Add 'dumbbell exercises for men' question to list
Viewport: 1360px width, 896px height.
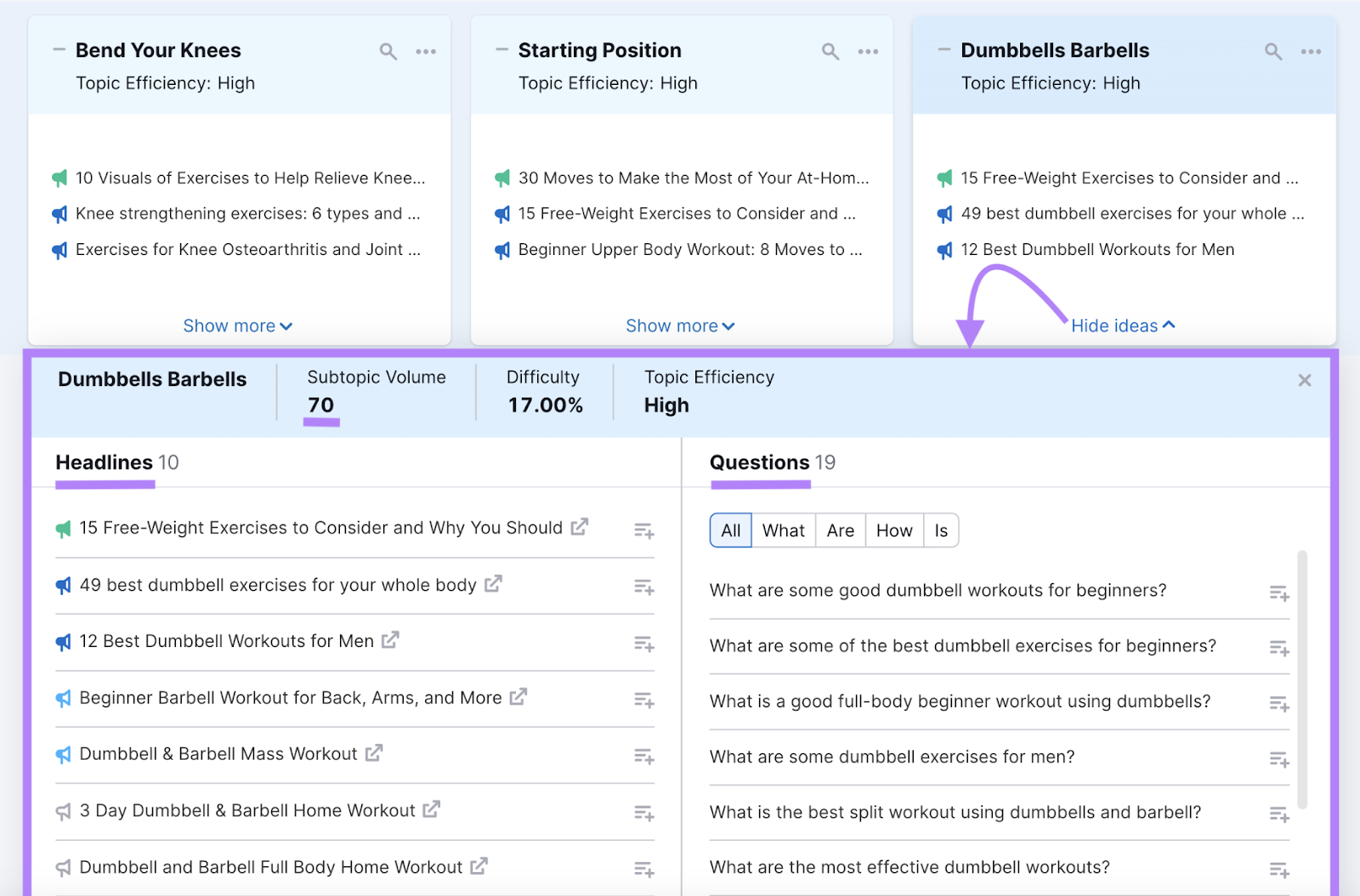[x=1278, y=759]
